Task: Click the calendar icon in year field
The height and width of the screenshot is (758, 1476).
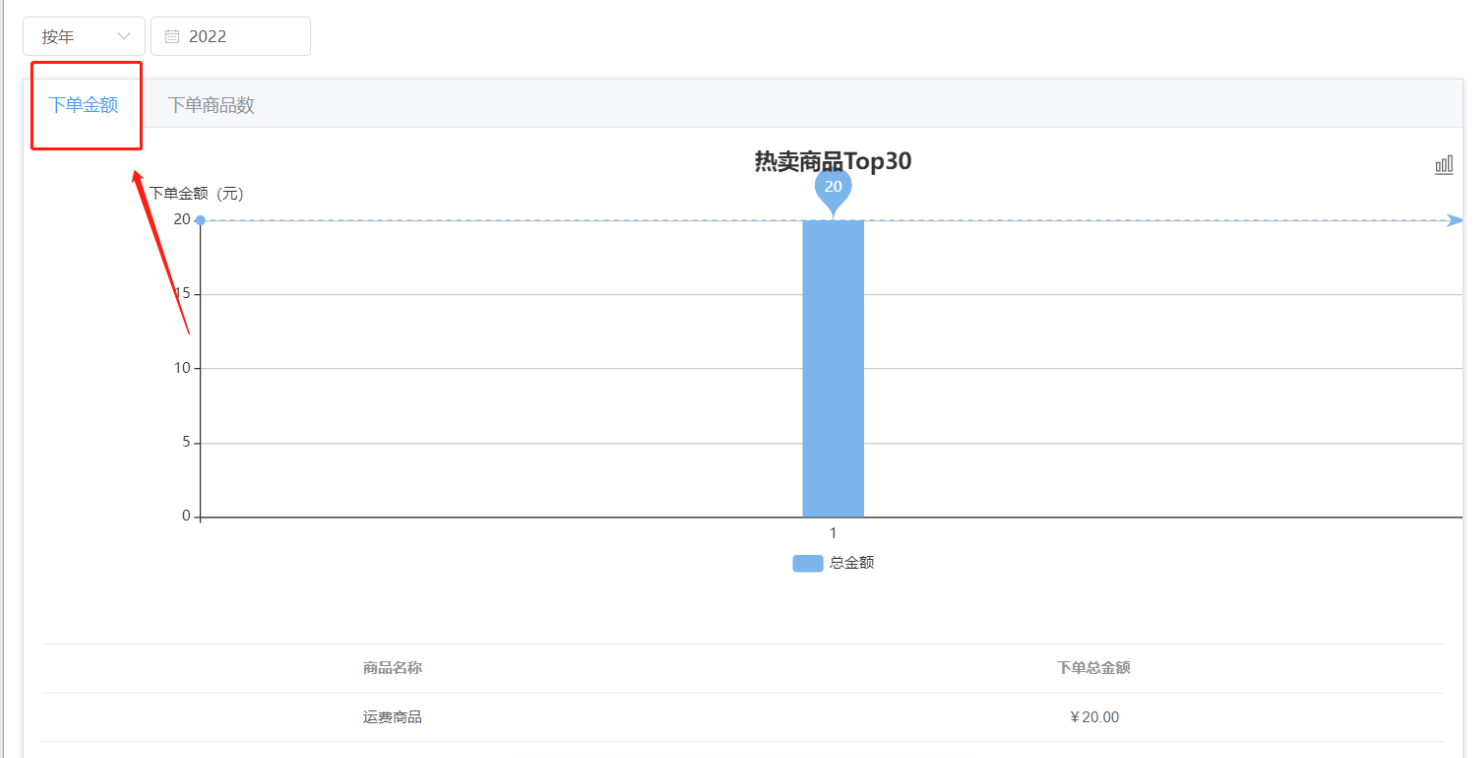Action: click(172, 36)
